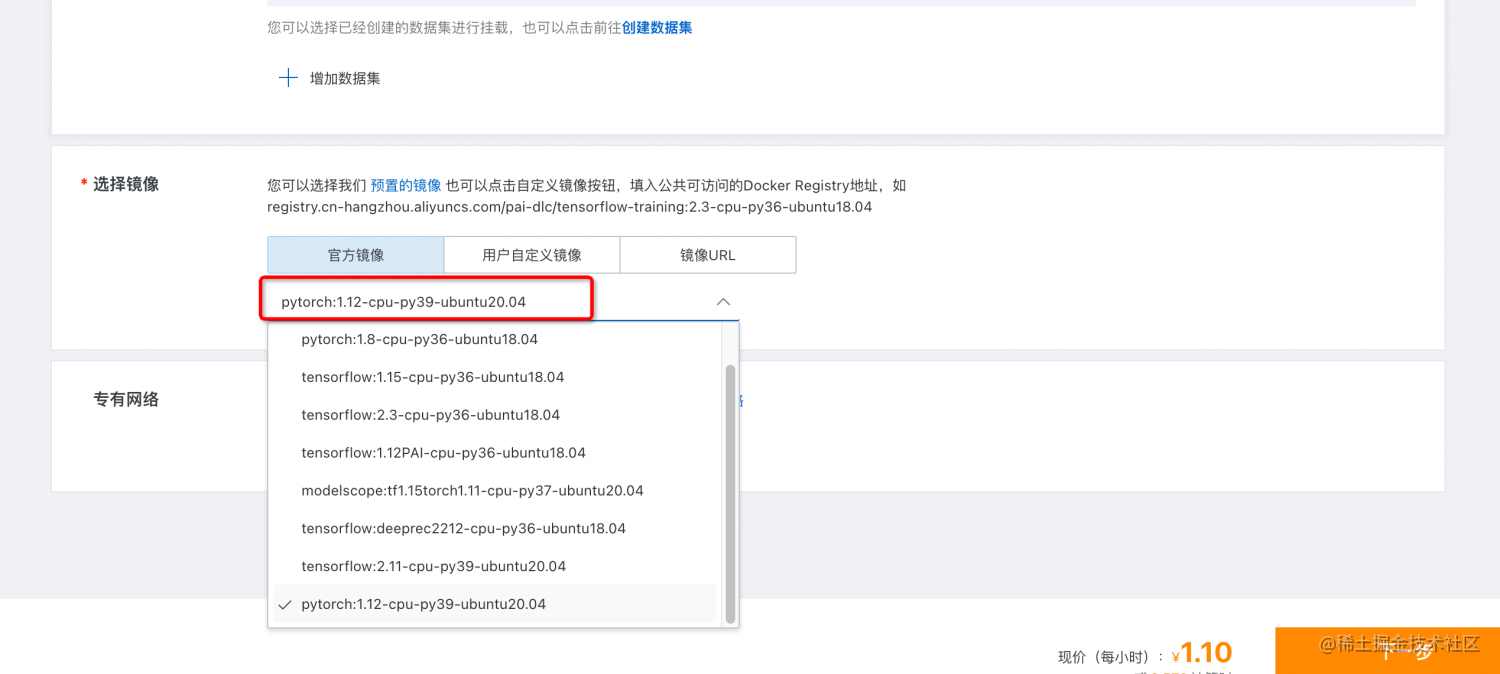Open the 创建数据集 link
This screenshot has width=1500, height=674.
coord(657,28)
